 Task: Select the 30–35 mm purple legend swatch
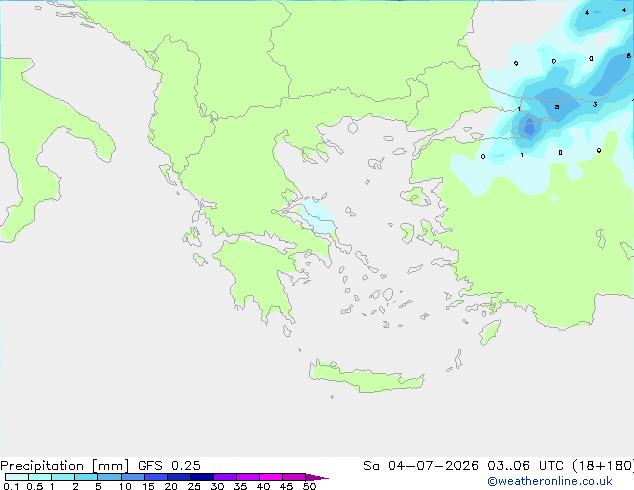tap(225, 477)
